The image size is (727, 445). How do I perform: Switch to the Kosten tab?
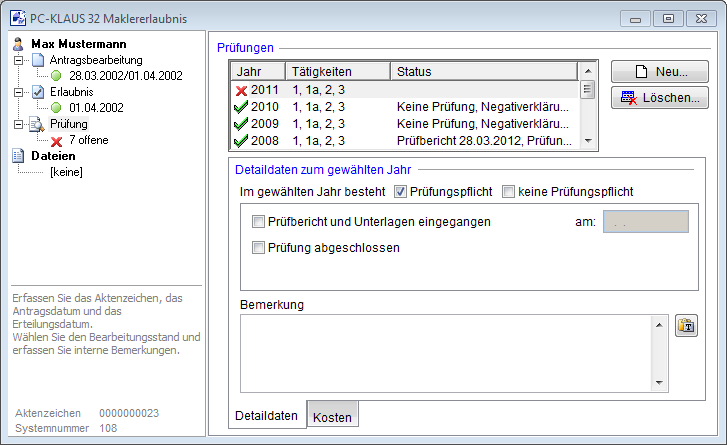pos(332,414)
